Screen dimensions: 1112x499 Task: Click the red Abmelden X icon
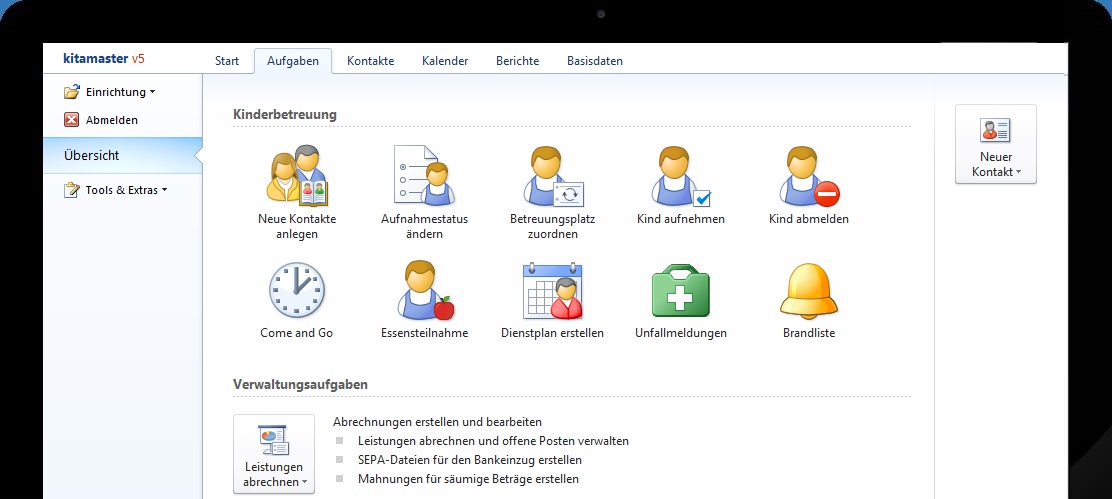(x=72, y=120)
